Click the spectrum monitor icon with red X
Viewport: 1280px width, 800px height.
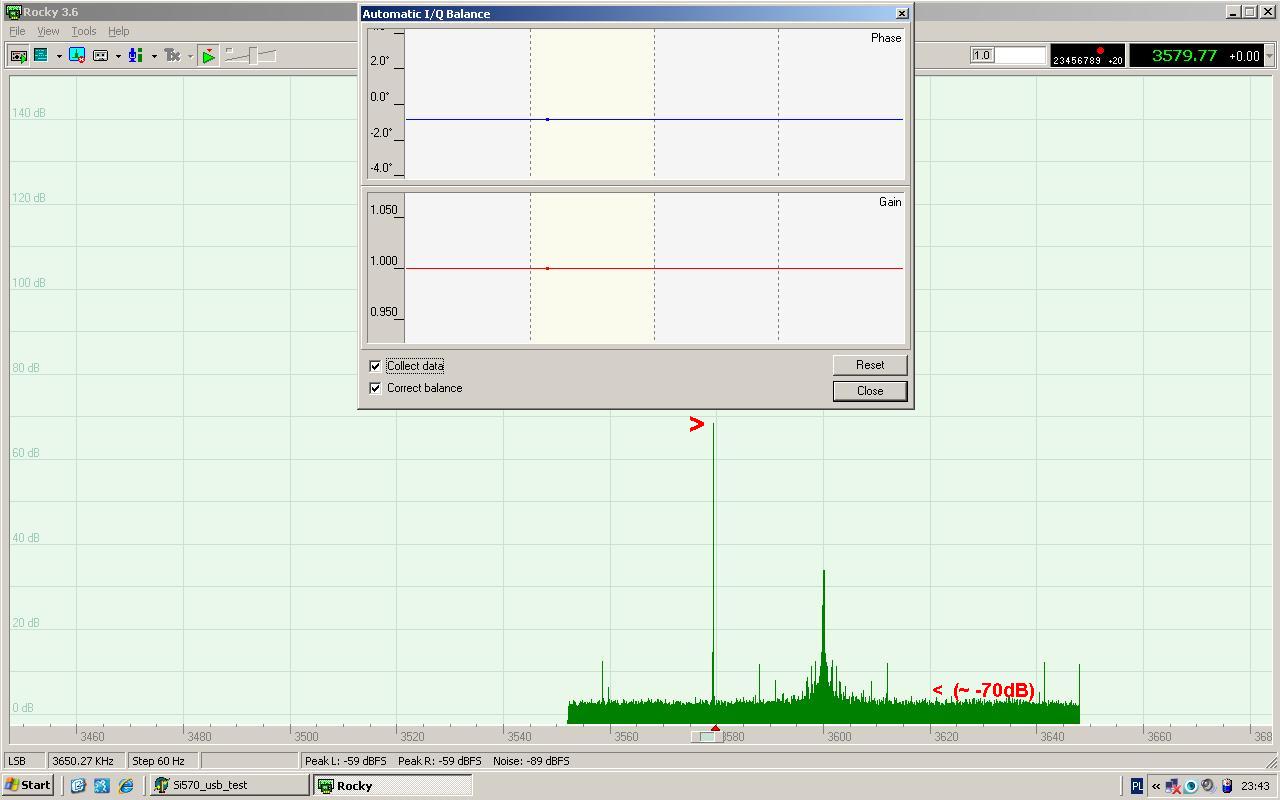pos(77,56)
